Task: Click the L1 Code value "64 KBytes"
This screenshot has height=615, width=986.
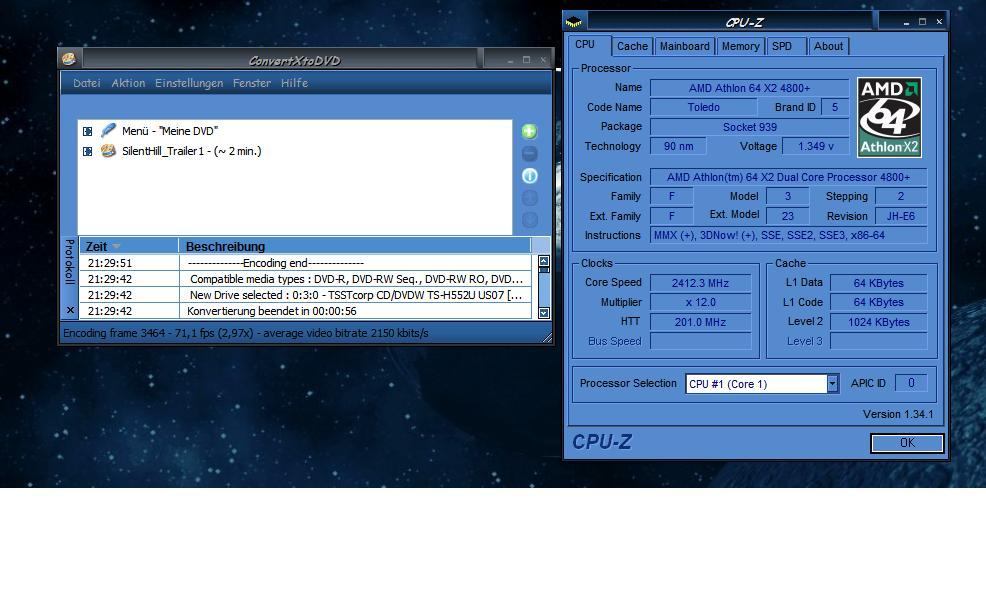Action: 878,302
